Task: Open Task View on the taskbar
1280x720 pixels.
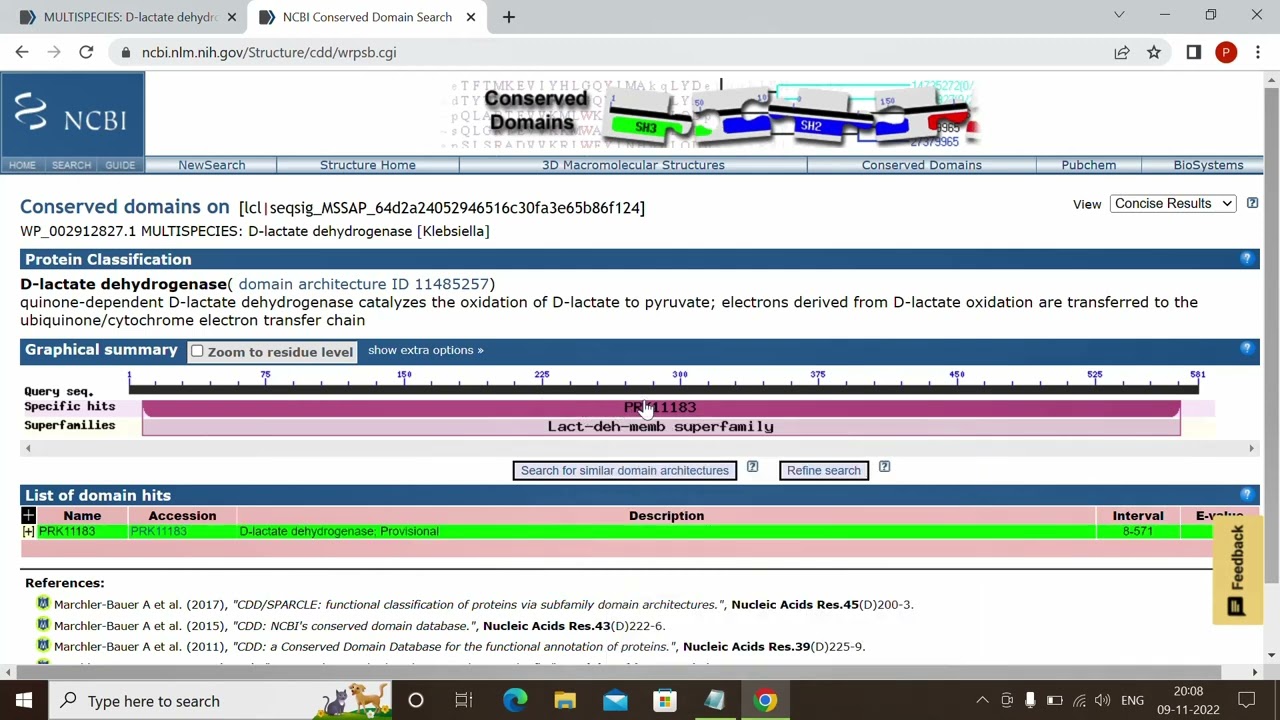Action: (463, 700)
